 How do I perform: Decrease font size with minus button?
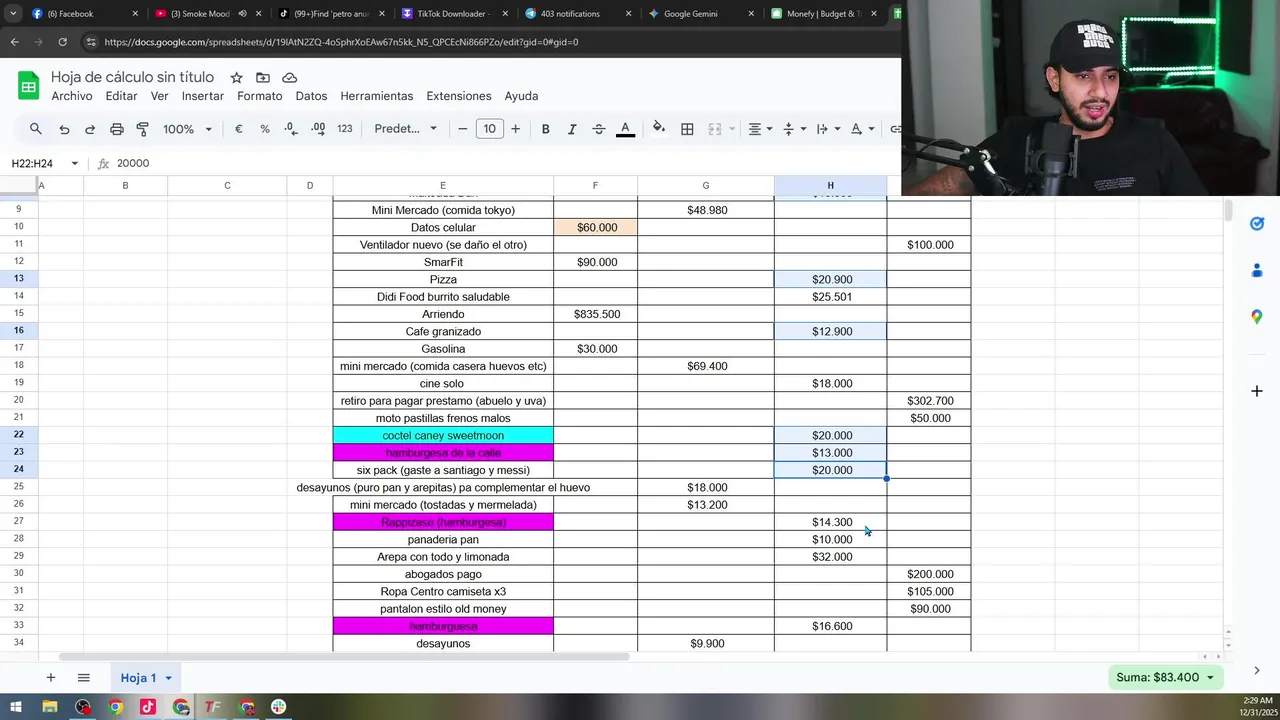(x=462, y=129)
